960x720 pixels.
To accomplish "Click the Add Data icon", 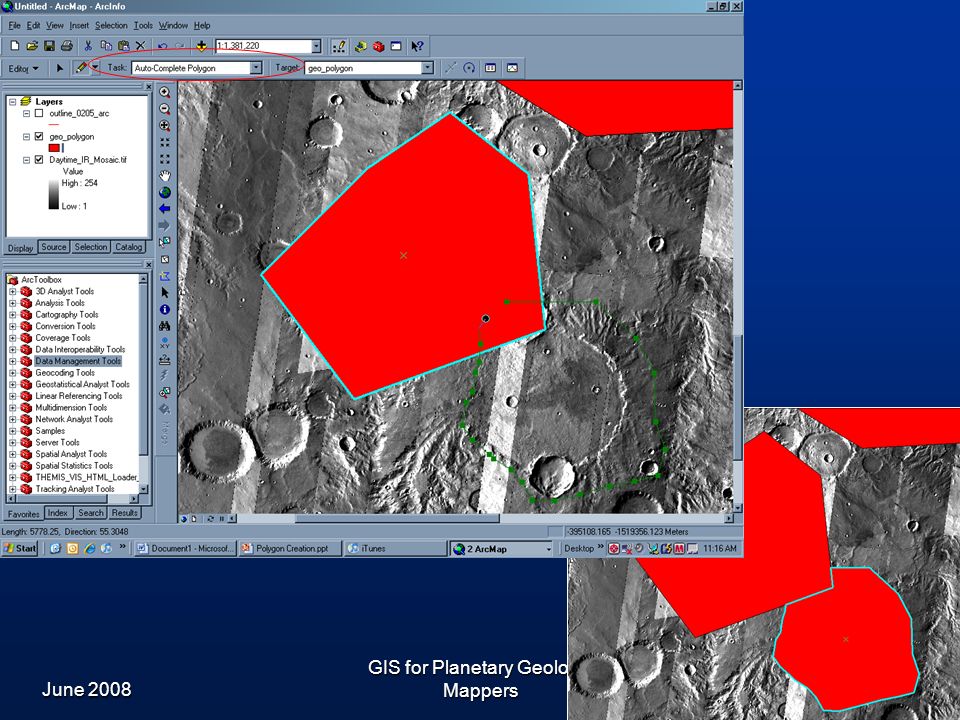I will point(201,46).
